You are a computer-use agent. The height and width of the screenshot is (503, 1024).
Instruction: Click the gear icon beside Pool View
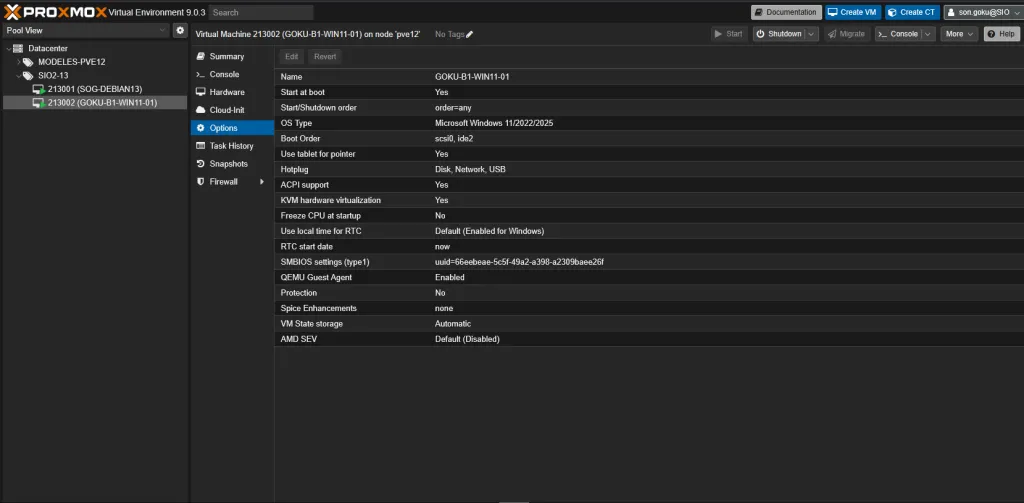[180, 31]
